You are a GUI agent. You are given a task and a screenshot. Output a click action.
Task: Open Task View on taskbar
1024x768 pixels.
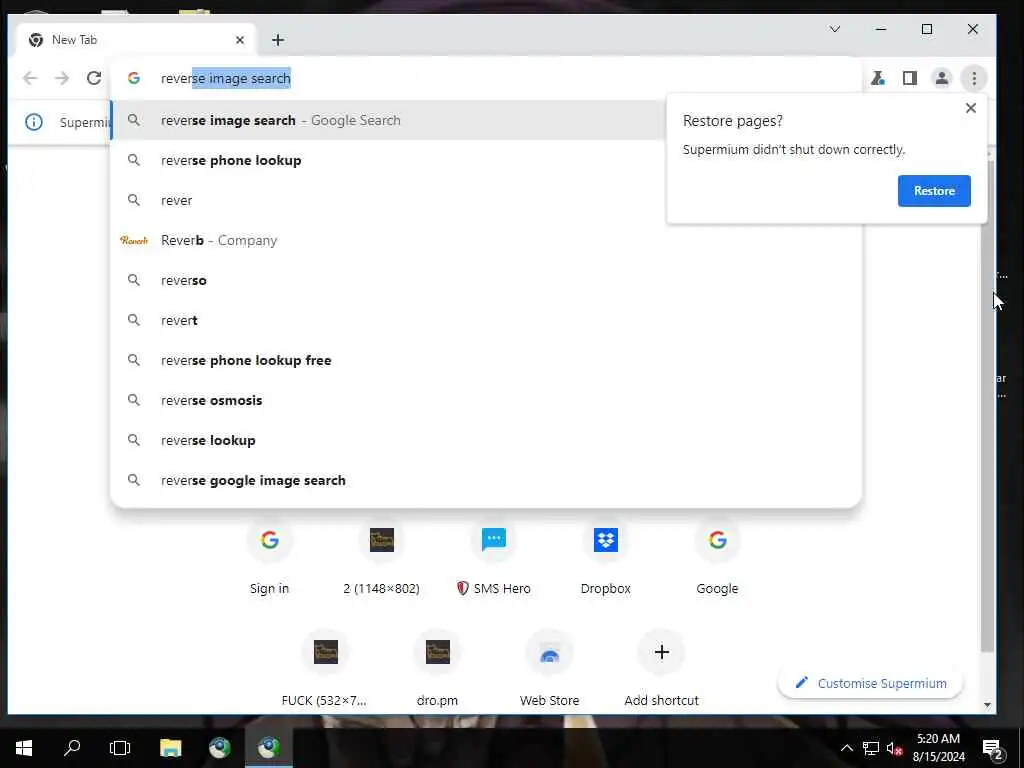click(120, 748)
